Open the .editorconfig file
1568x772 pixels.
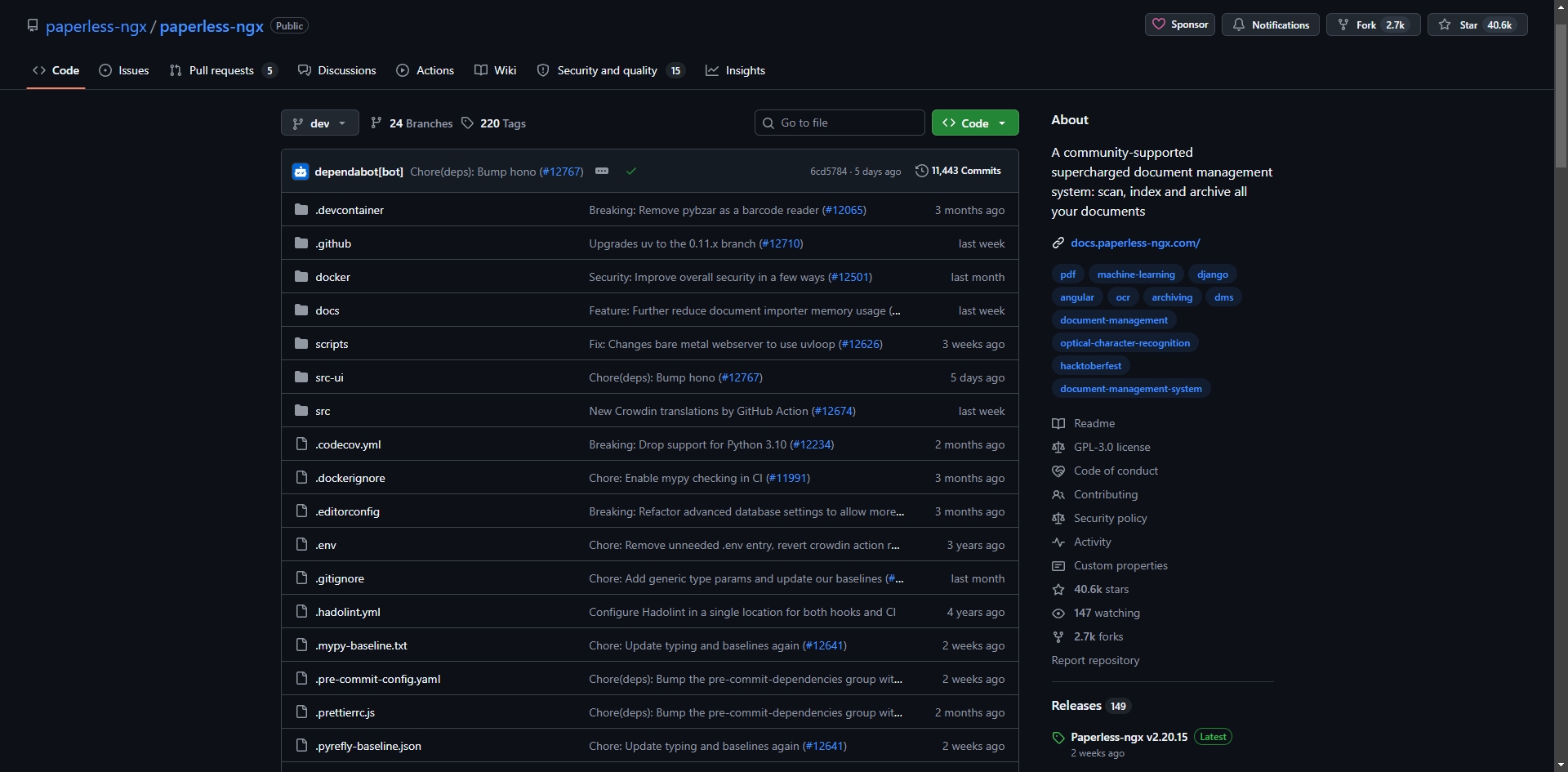point(347,511)
